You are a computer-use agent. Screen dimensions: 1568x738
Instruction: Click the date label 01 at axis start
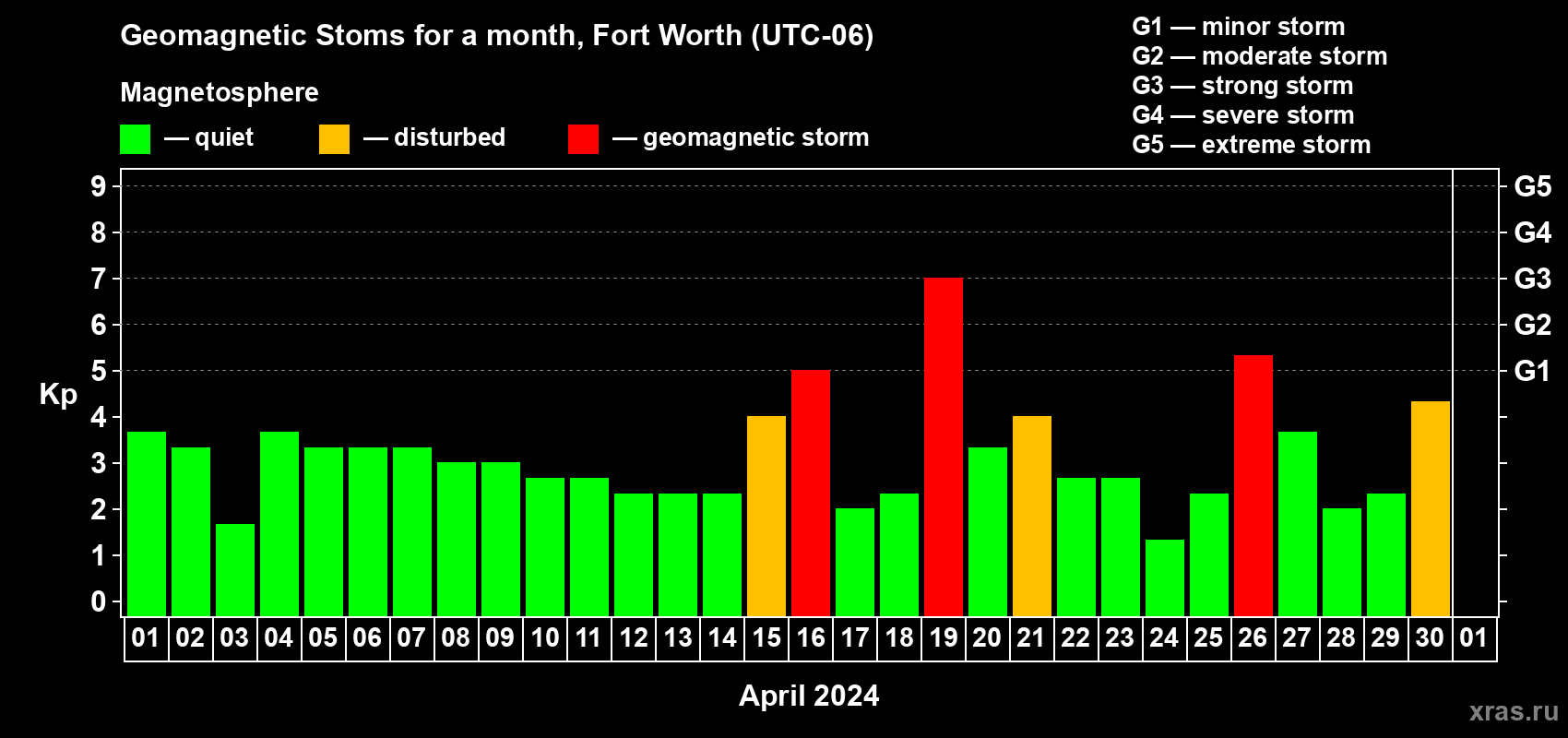(x=146, y=637)
